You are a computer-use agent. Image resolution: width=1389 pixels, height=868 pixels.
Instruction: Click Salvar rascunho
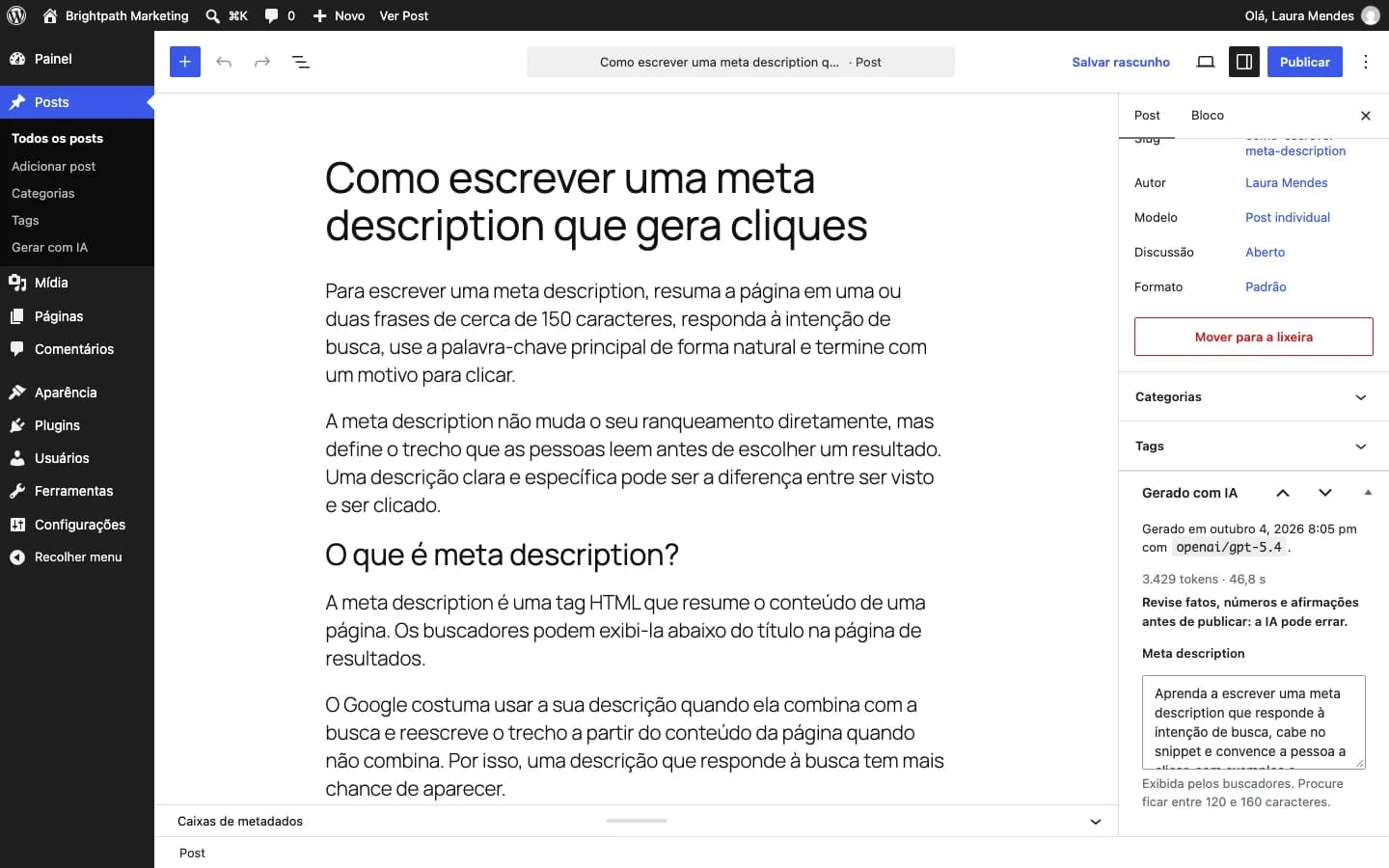point(1121,62)
